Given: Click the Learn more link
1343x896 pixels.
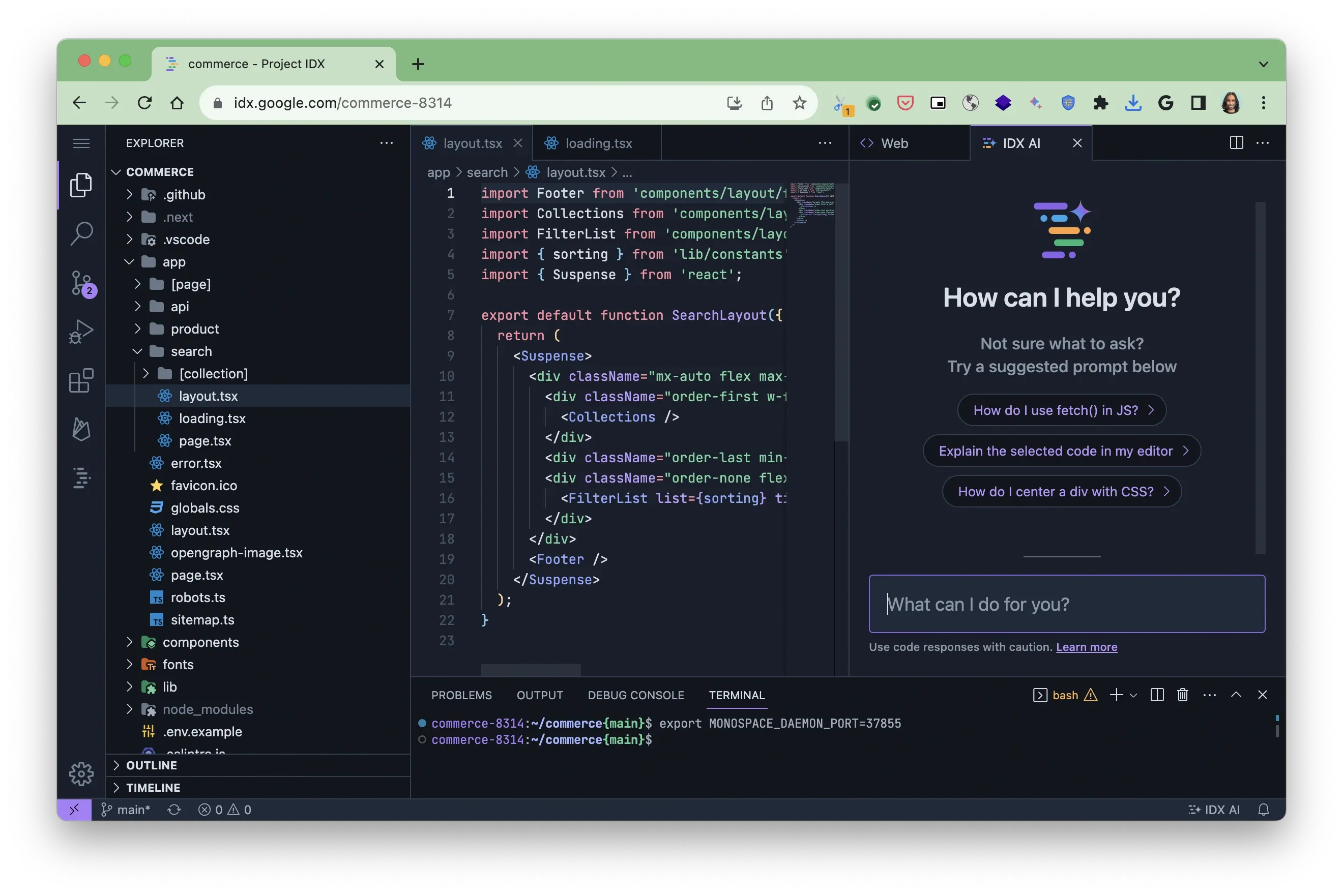Looking at the screenshot, I should [1087, 647].
